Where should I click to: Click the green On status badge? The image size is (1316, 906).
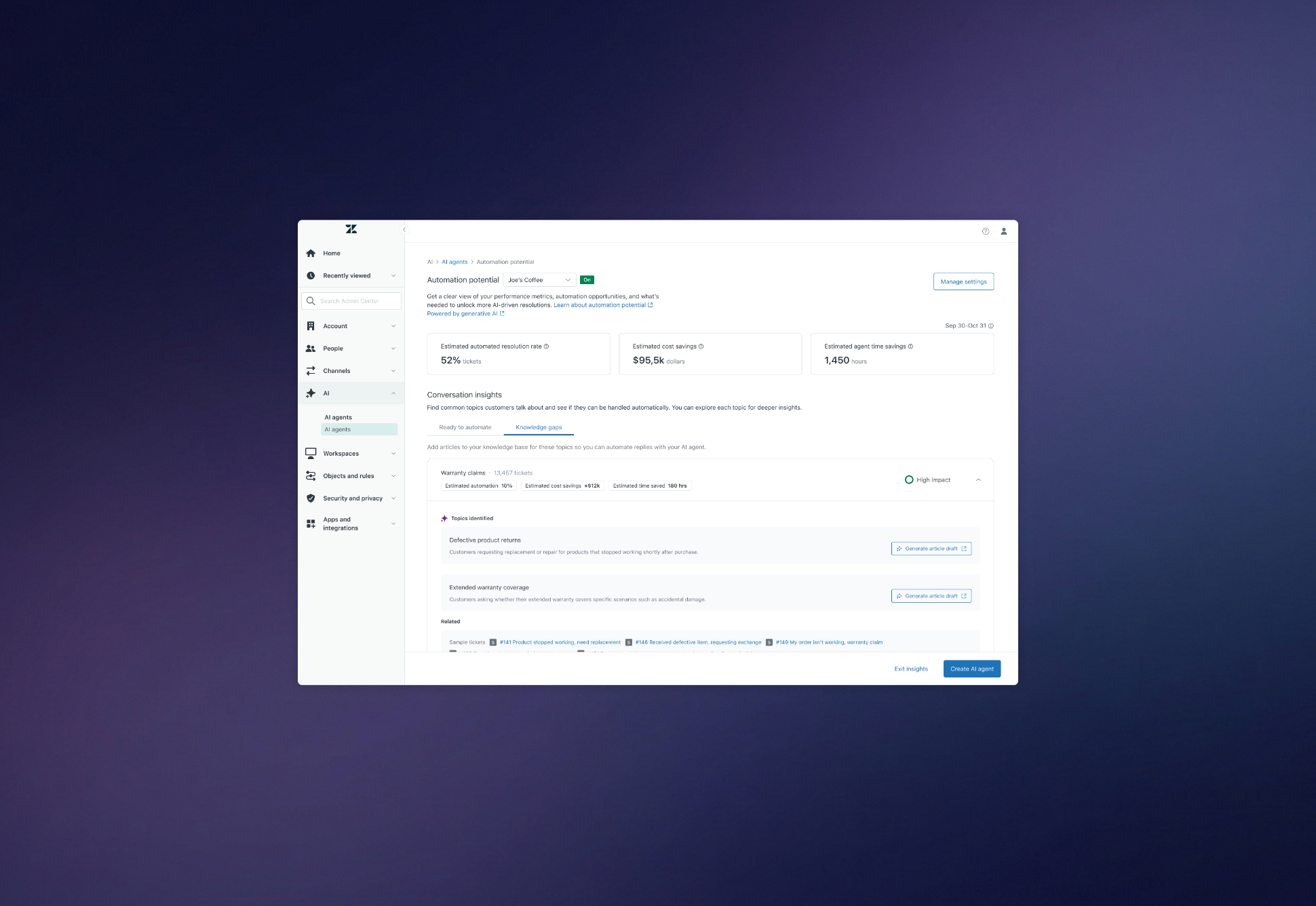coord(587,280)
